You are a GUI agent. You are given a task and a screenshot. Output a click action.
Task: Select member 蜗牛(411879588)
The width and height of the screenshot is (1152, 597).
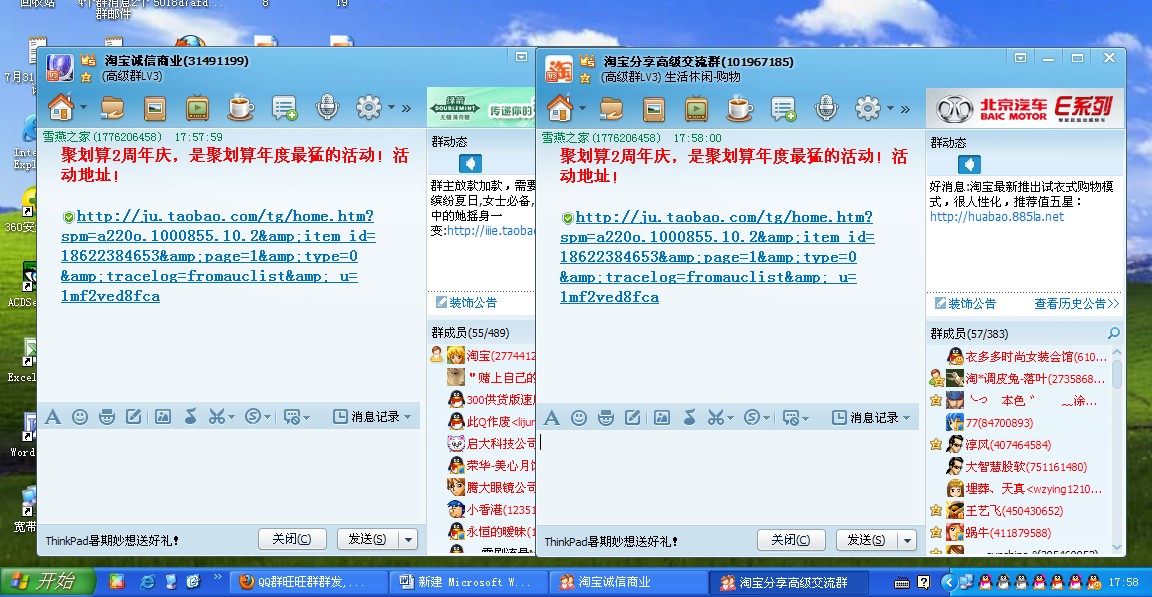pos(1008,533)
